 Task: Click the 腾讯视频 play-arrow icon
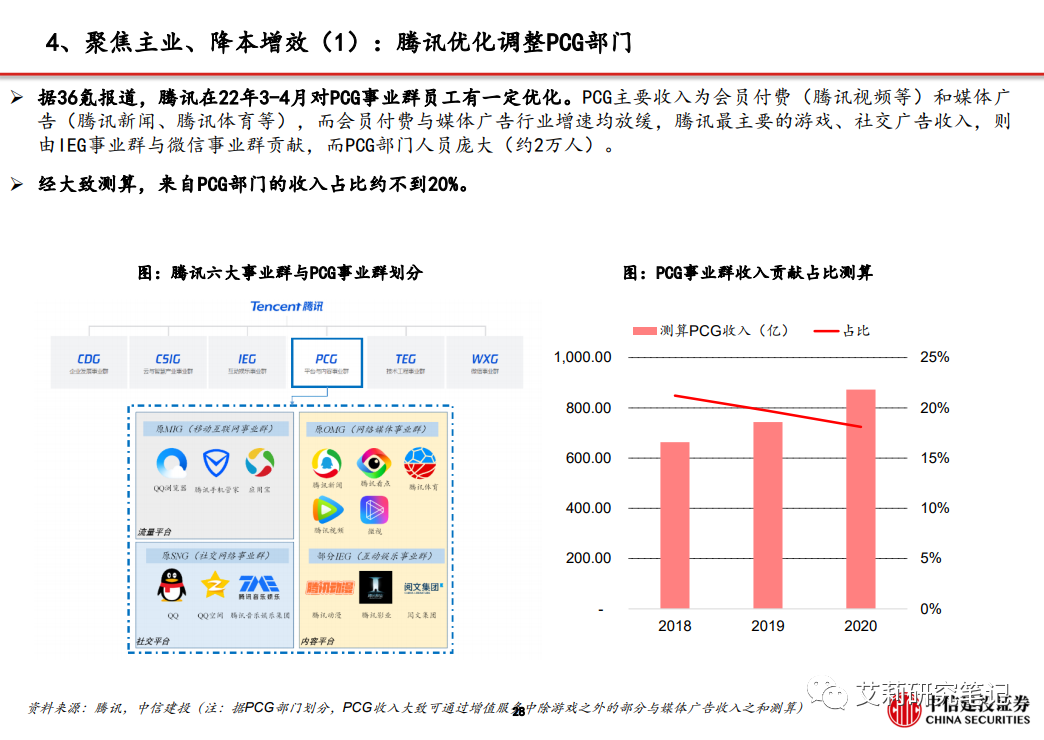click(x=328, y=510)
